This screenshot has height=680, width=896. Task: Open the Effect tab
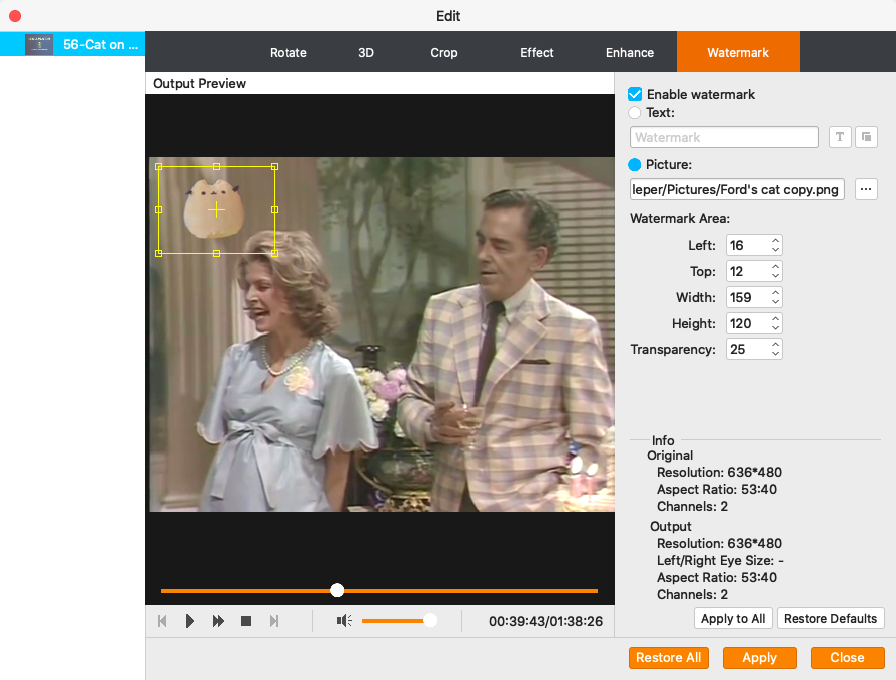(x=537, y=53)
